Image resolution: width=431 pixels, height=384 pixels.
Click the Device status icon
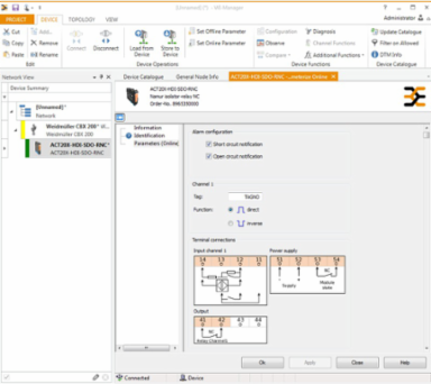coord(183,378)
